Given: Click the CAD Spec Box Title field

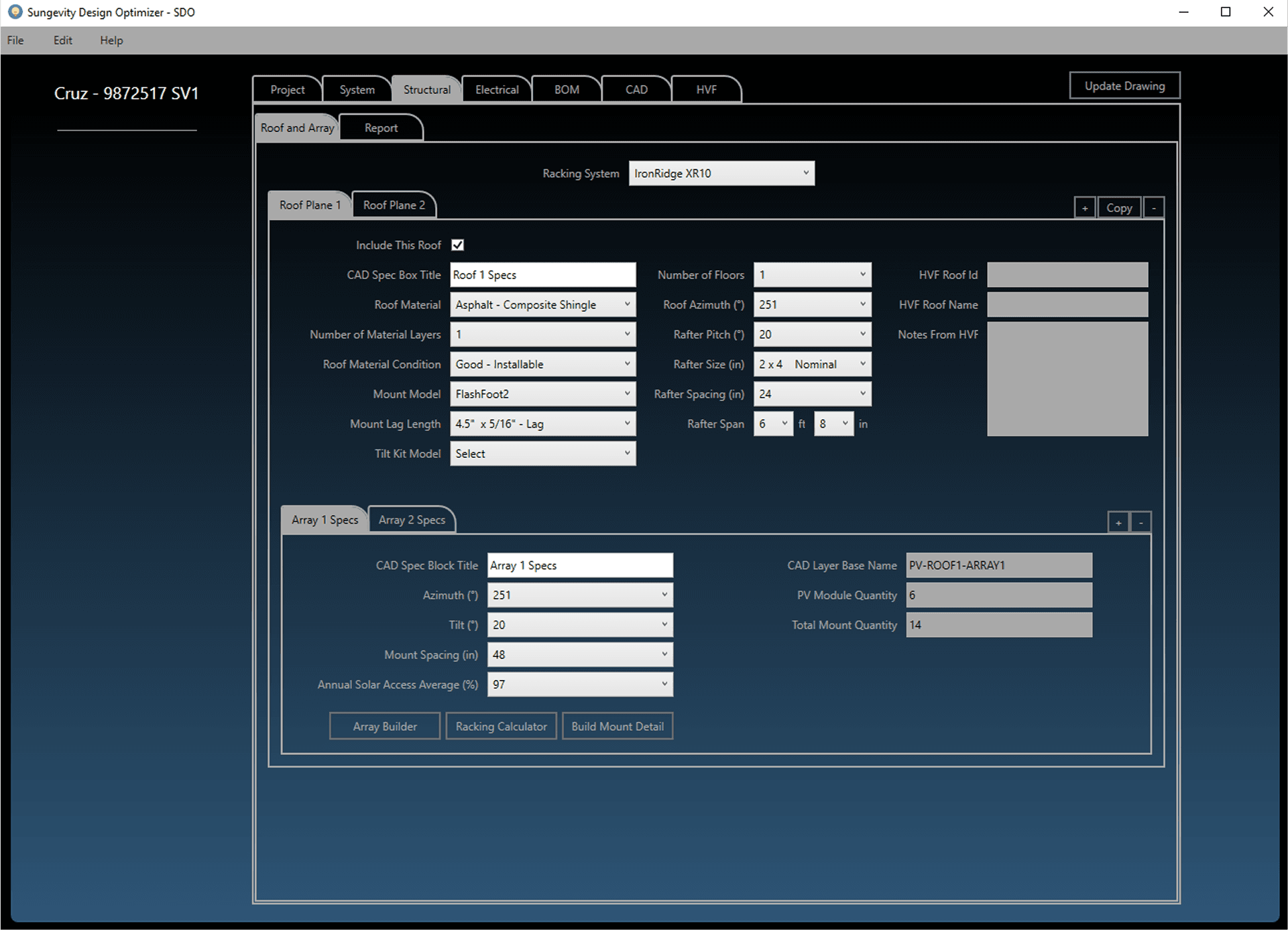Looking at the screenshot, I should pyautogui.click(x=542, y=275).
